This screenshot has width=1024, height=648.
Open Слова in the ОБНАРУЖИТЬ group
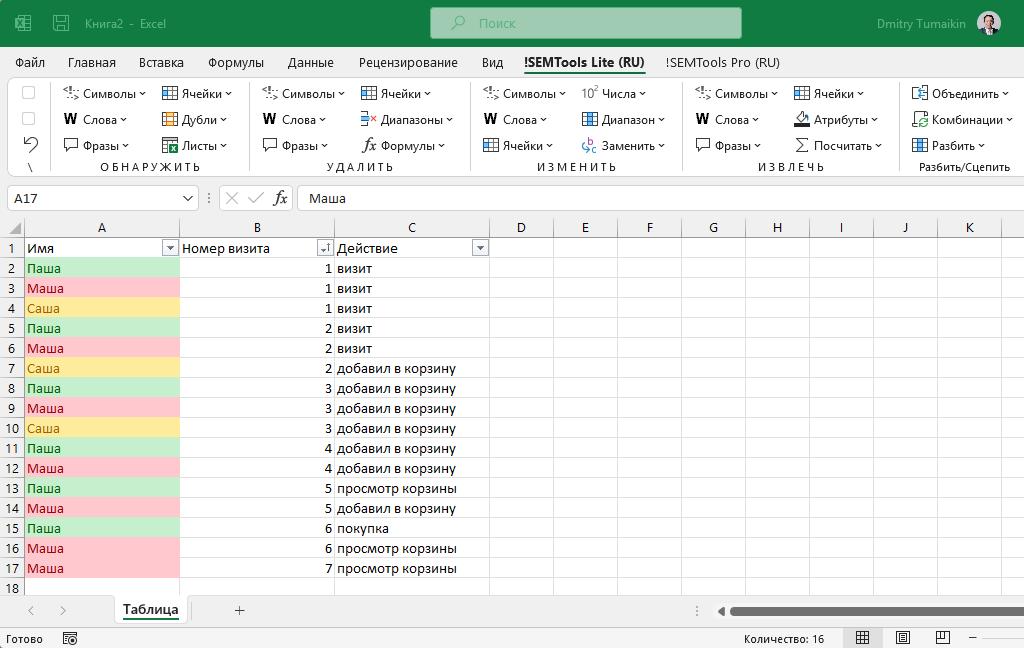pos(95,120)
